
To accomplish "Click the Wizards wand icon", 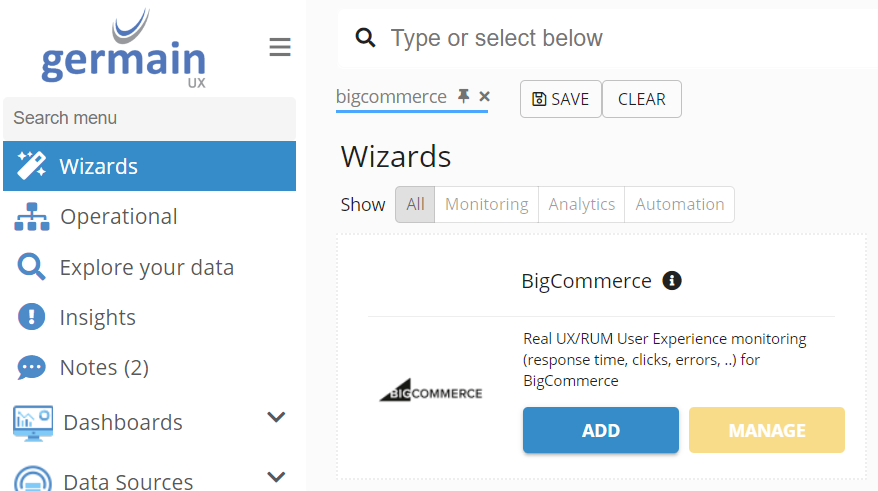I will [x=32, y=166].
